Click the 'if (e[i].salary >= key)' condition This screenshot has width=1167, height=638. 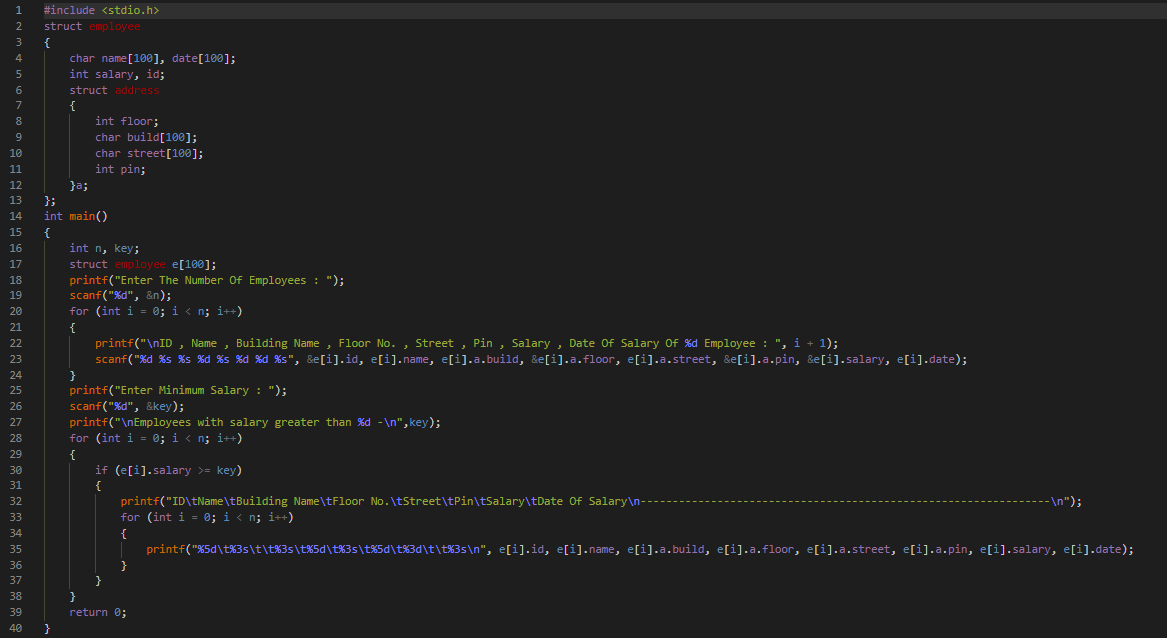(x=168, y=470)
